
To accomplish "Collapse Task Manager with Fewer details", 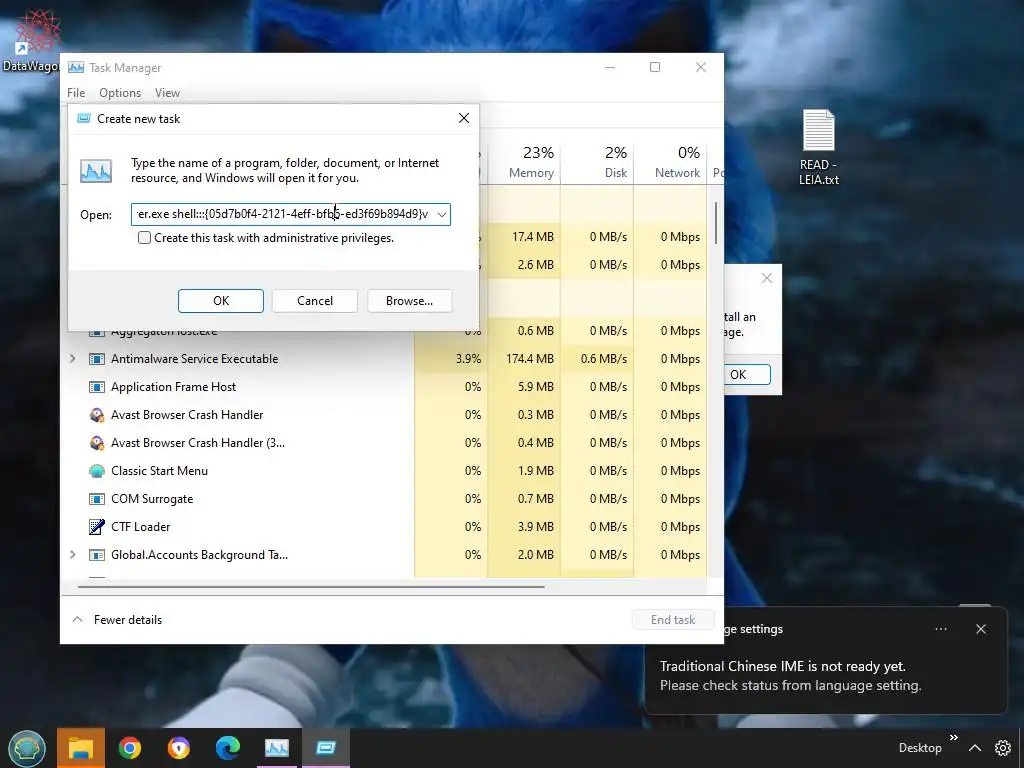I will (118, 619).
